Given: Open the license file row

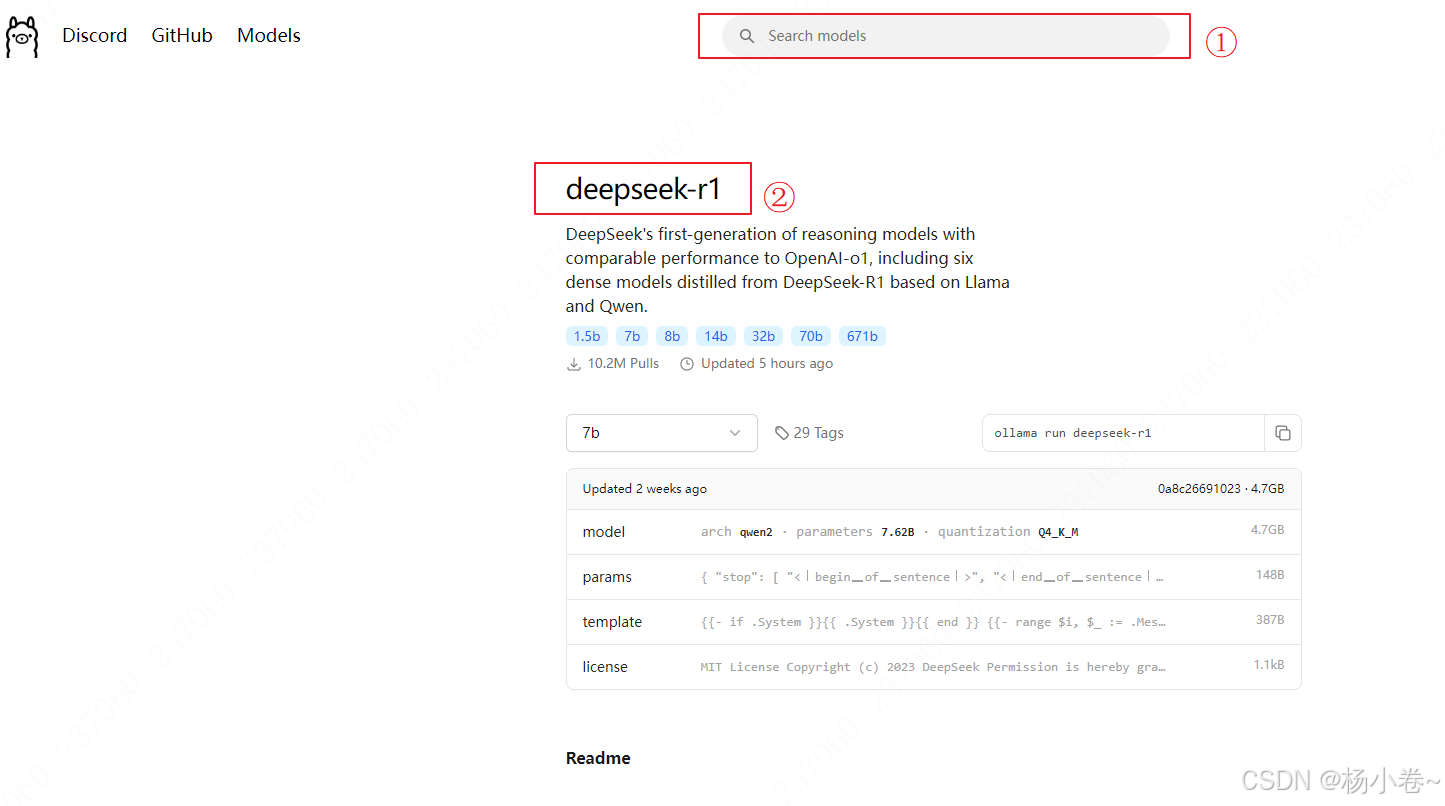Looking at the screenshot, I should click(x=933, y=667).
